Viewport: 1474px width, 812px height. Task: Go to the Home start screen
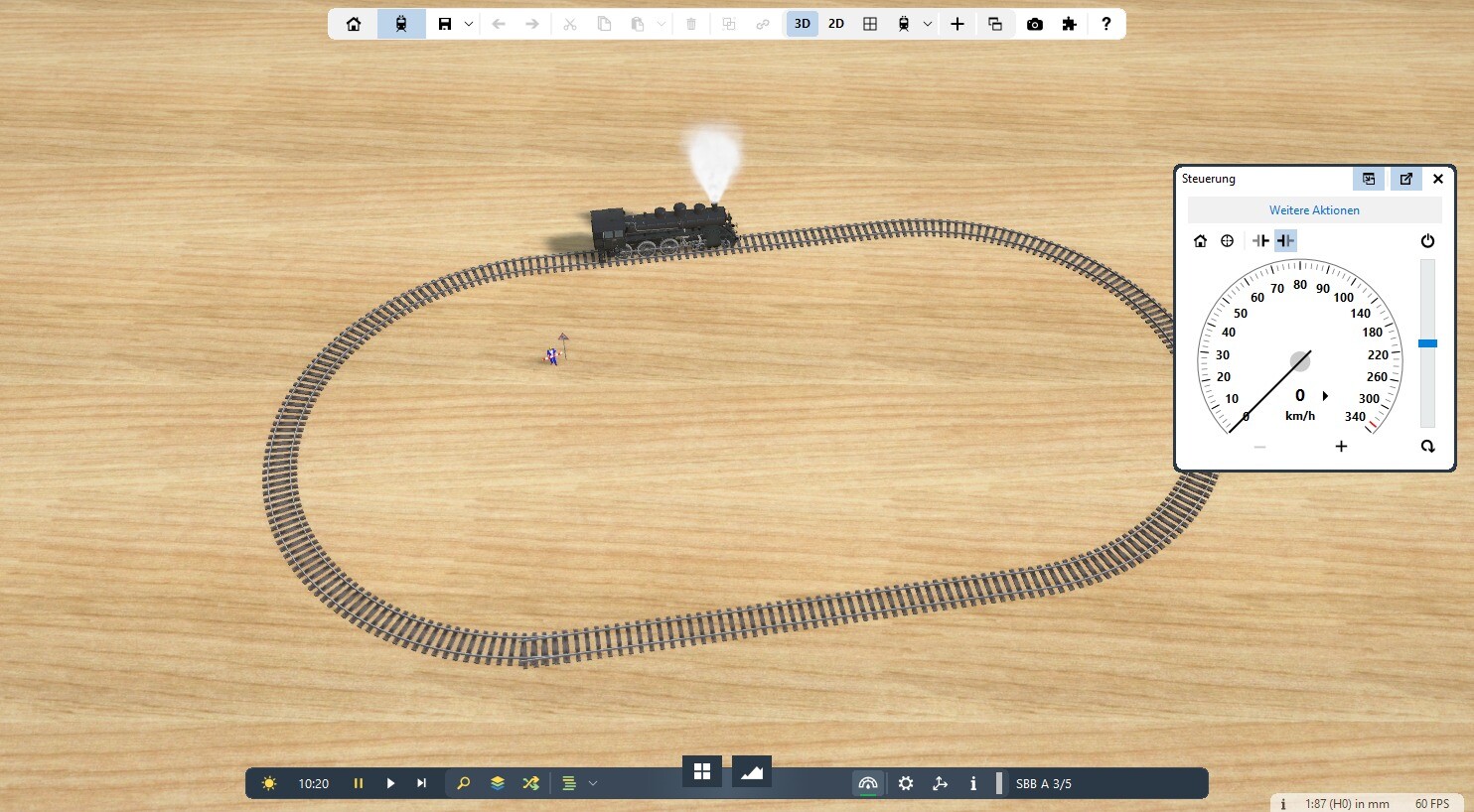pos(354,24)
